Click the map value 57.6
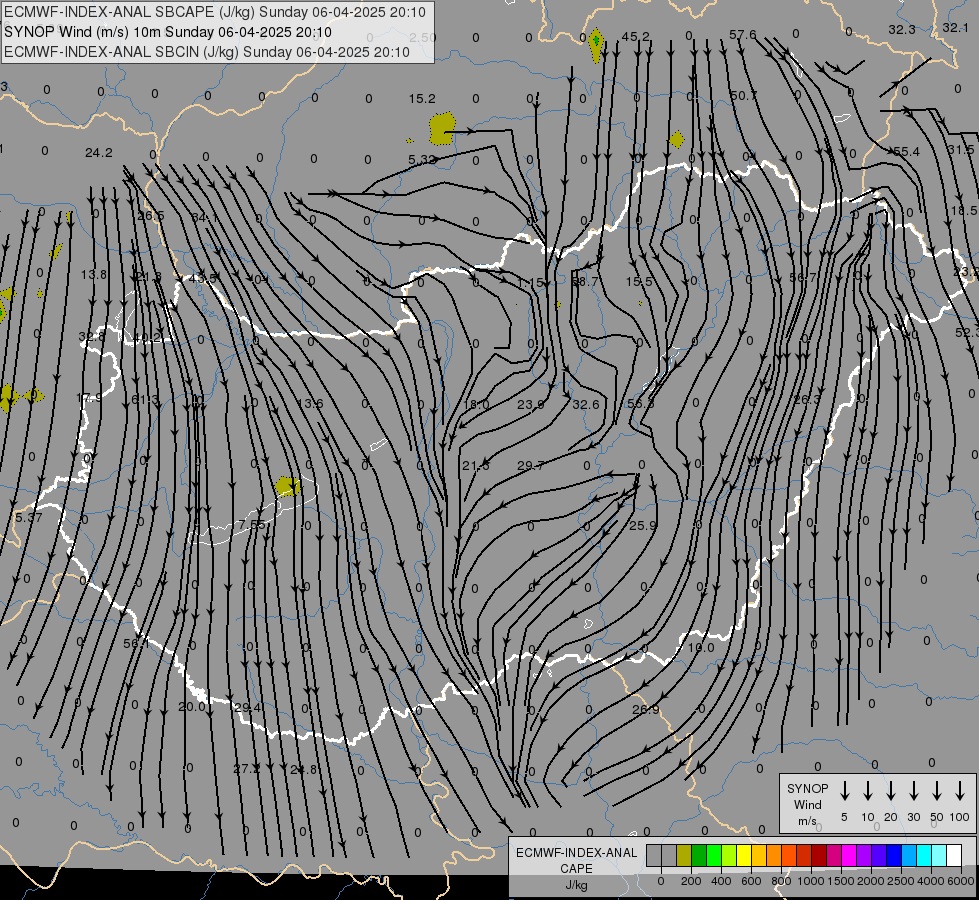The width and height of the screenshot is (979, 900). 742,34
